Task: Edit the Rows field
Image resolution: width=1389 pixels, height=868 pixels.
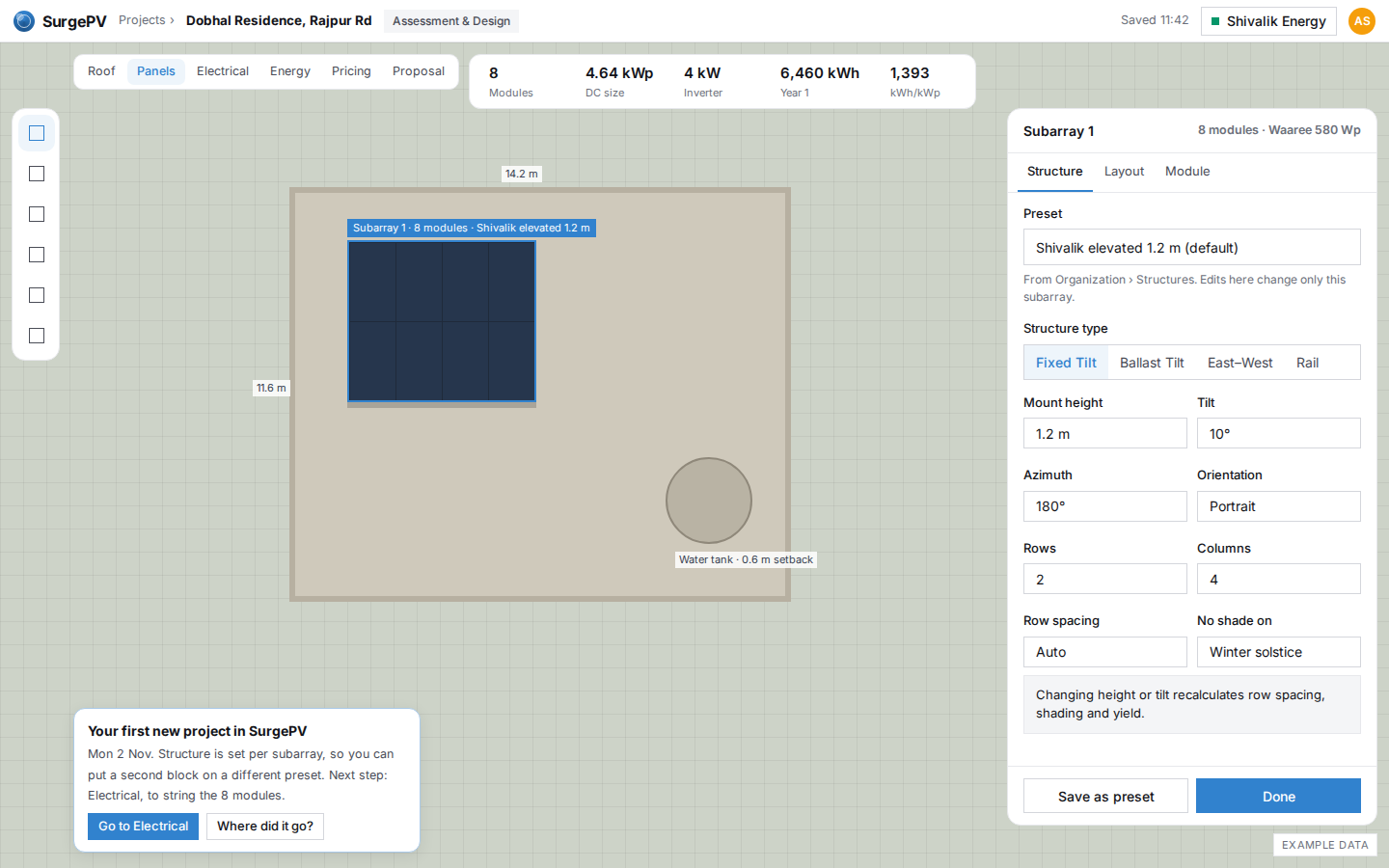Action: [1104, 580]
